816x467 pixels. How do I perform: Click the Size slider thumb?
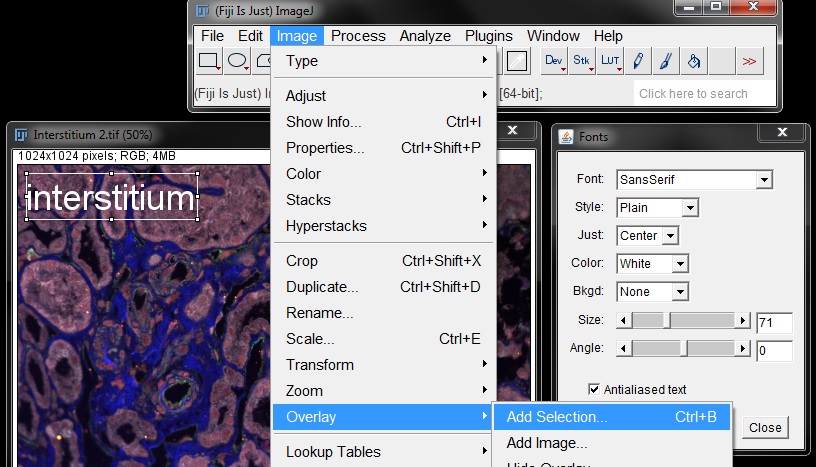(667, 320)
